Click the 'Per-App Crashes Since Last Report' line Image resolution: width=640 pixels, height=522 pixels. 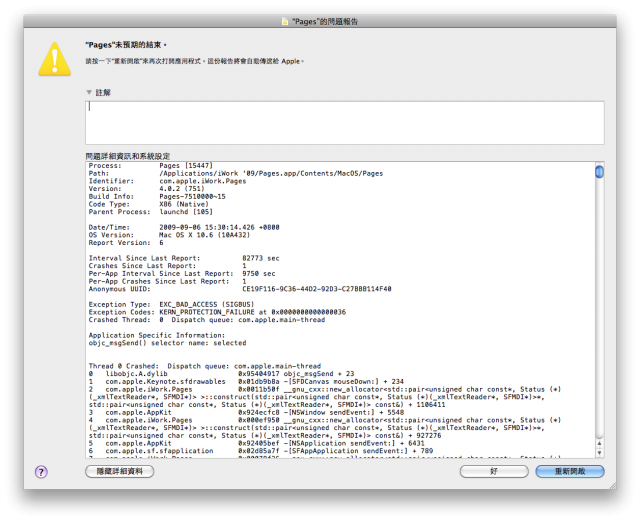click(167, 282)
